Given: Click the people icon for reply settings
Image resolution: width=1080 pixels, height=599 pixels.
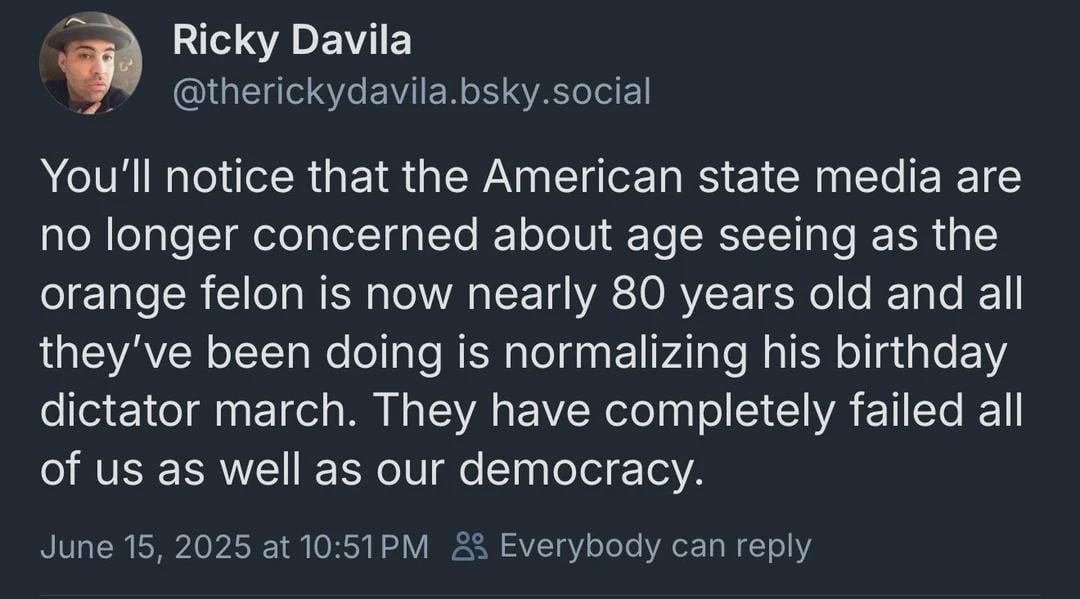Looking at the screenshot, I should (x=468, y=546).
